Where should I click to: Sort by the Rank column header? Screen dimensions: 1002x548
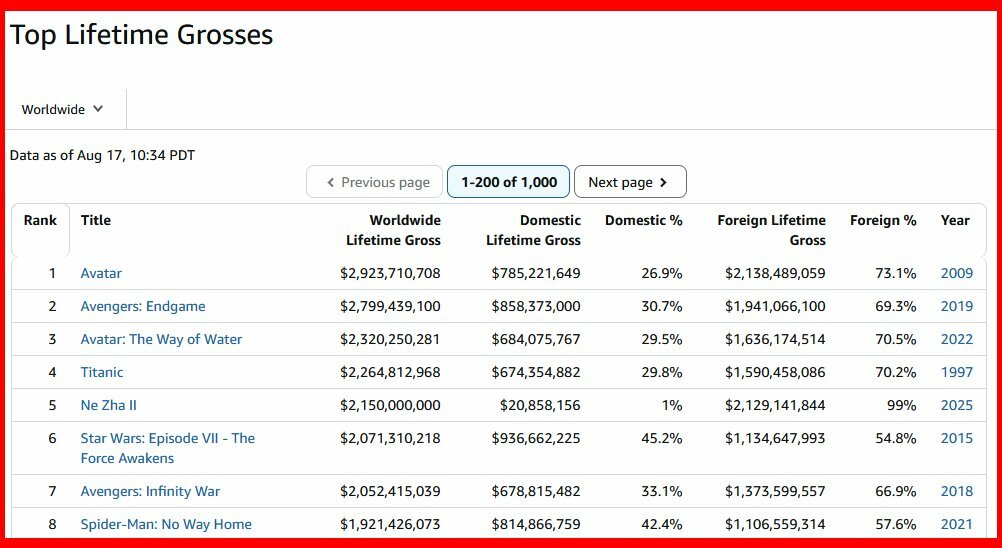[40, 220]
